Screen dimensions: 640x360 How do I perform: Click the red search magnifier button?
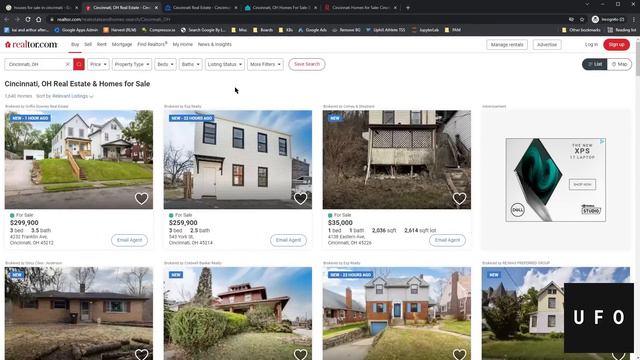pos(79,64)
